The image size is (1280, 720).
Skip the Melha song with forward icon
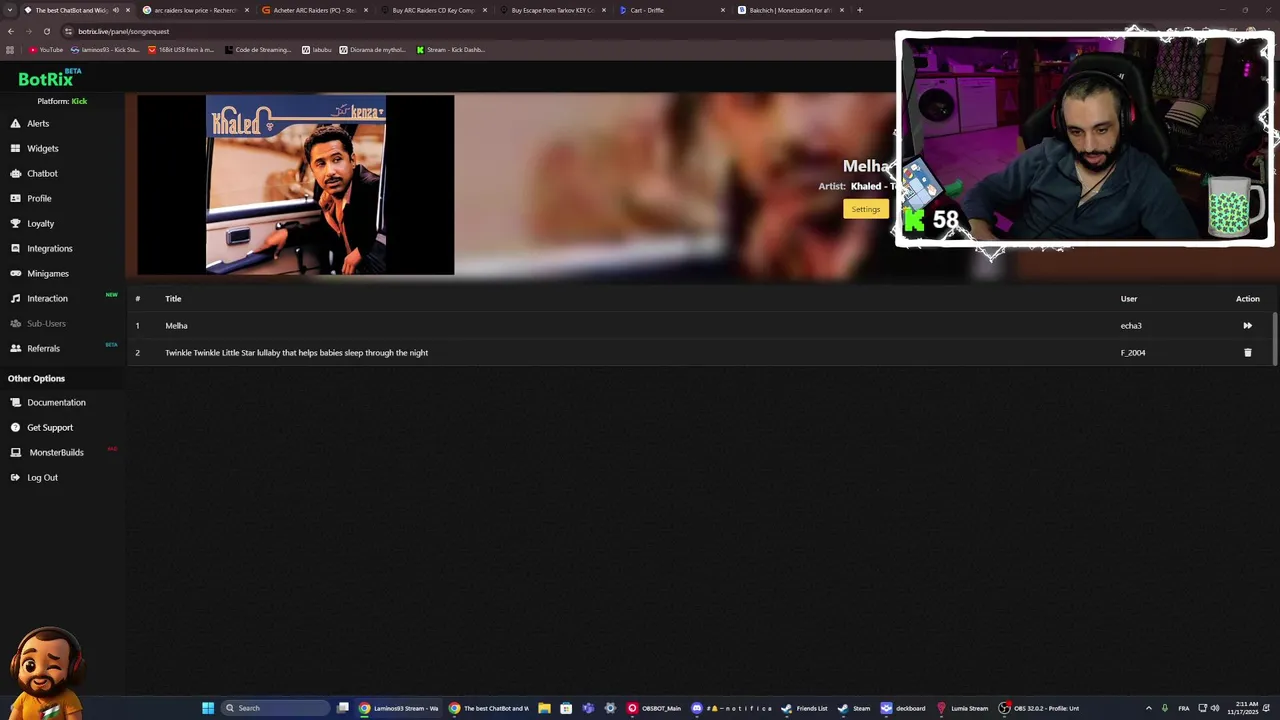point(1247,325)
